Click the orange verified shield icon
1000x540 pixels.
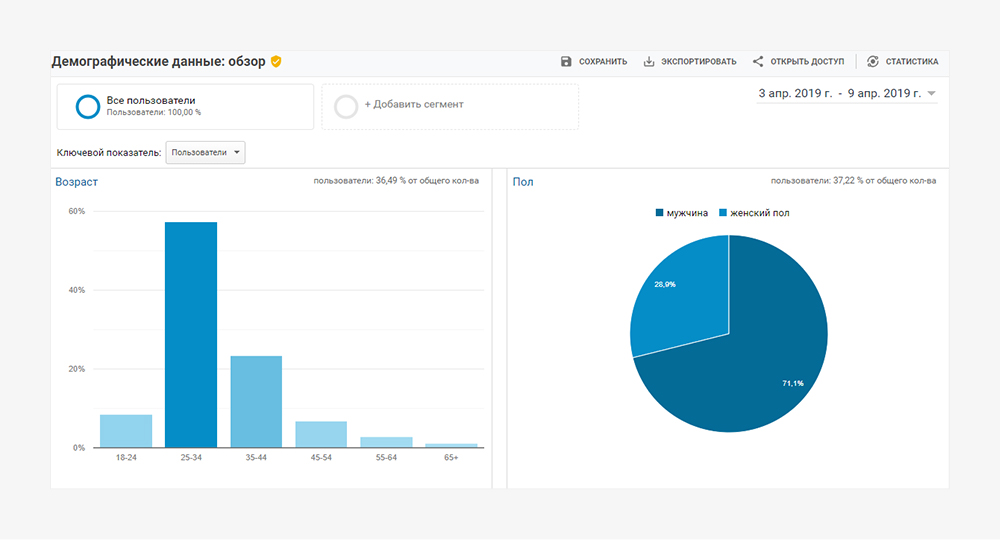coord(276,62)
